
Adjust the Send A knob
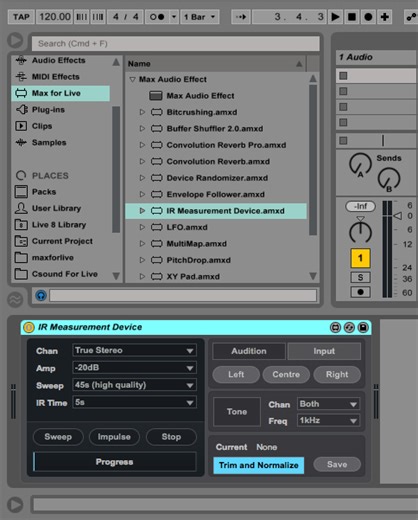(360, 164)
